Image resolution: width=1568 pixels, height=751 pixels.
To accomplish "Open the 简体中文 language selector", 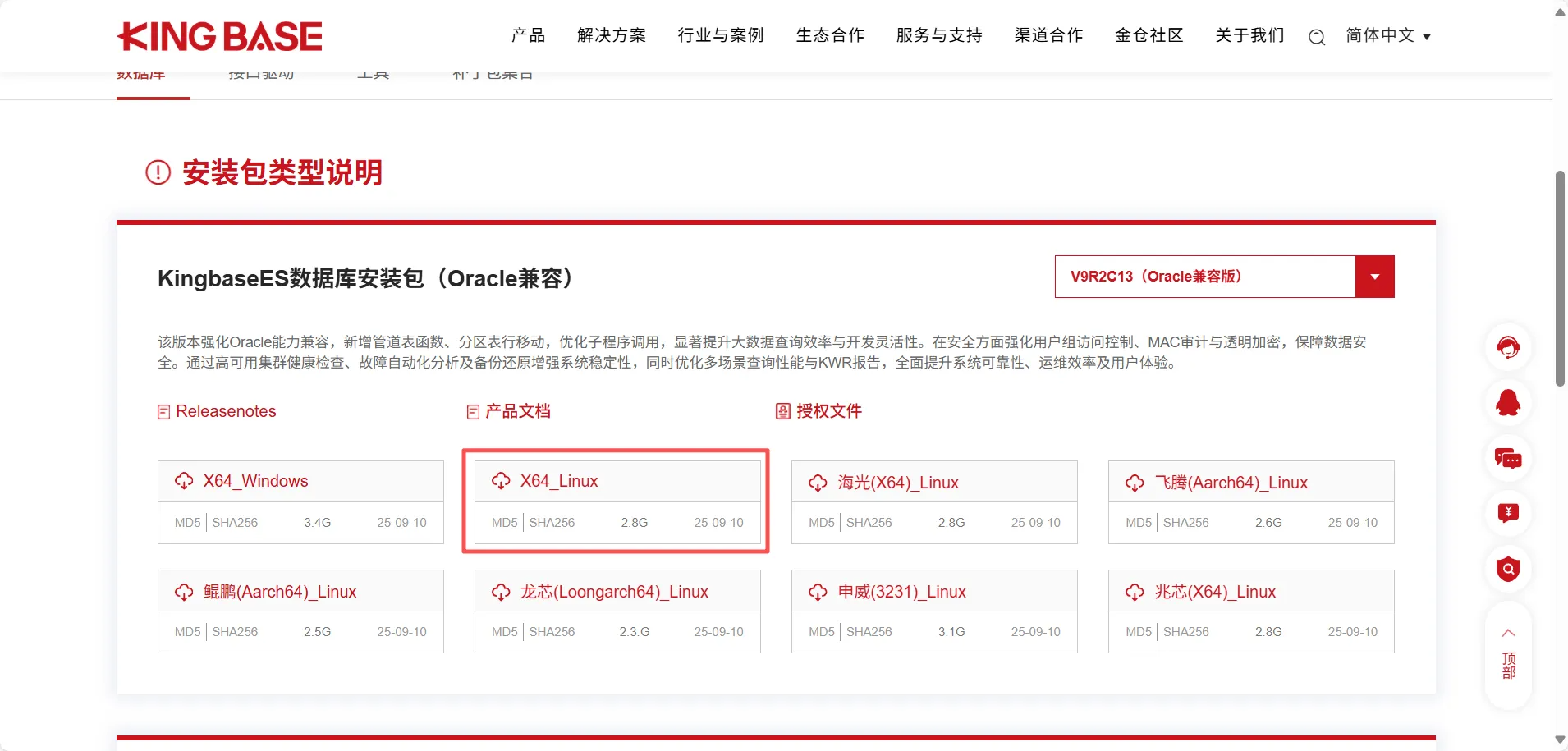I will tap(1387, 35).
